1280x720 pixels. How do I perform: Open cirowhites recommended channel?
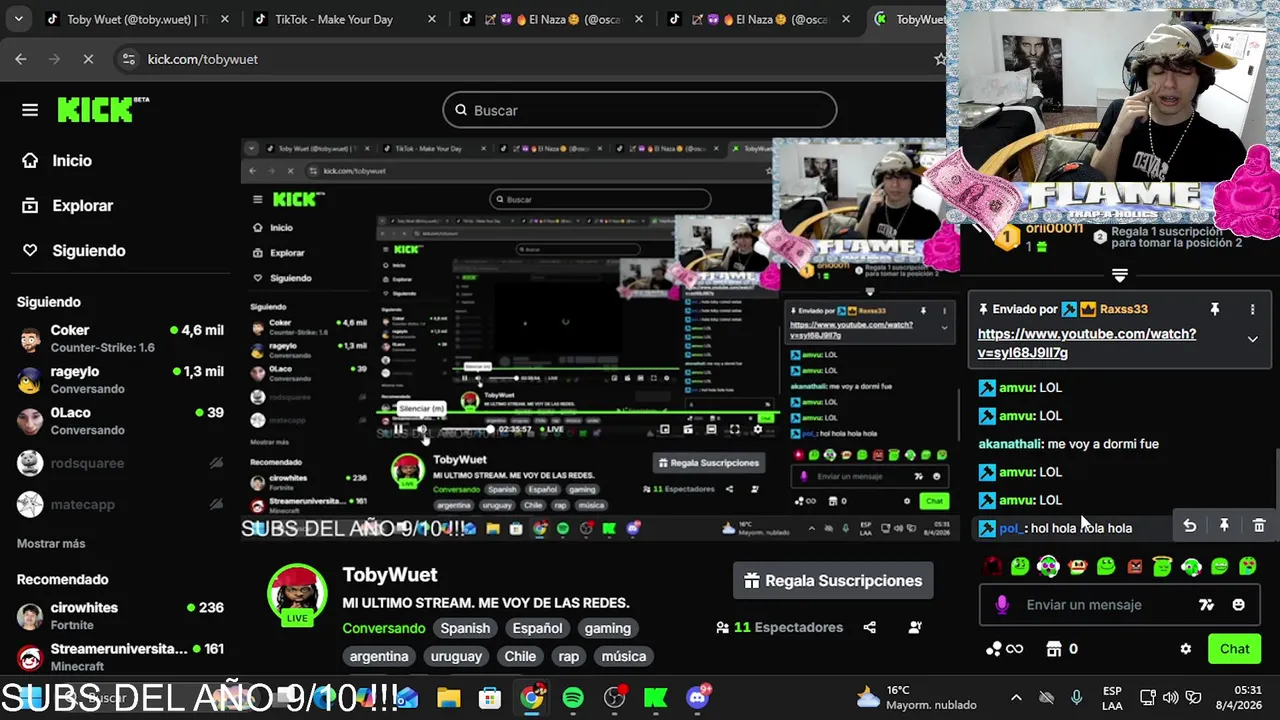[120, 615]
